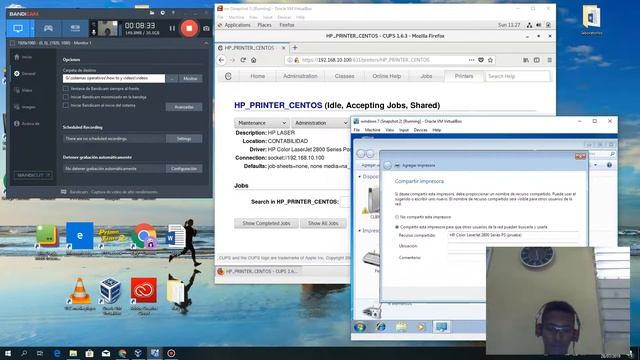Open the CUPS Jobs tab

[426, 76]
